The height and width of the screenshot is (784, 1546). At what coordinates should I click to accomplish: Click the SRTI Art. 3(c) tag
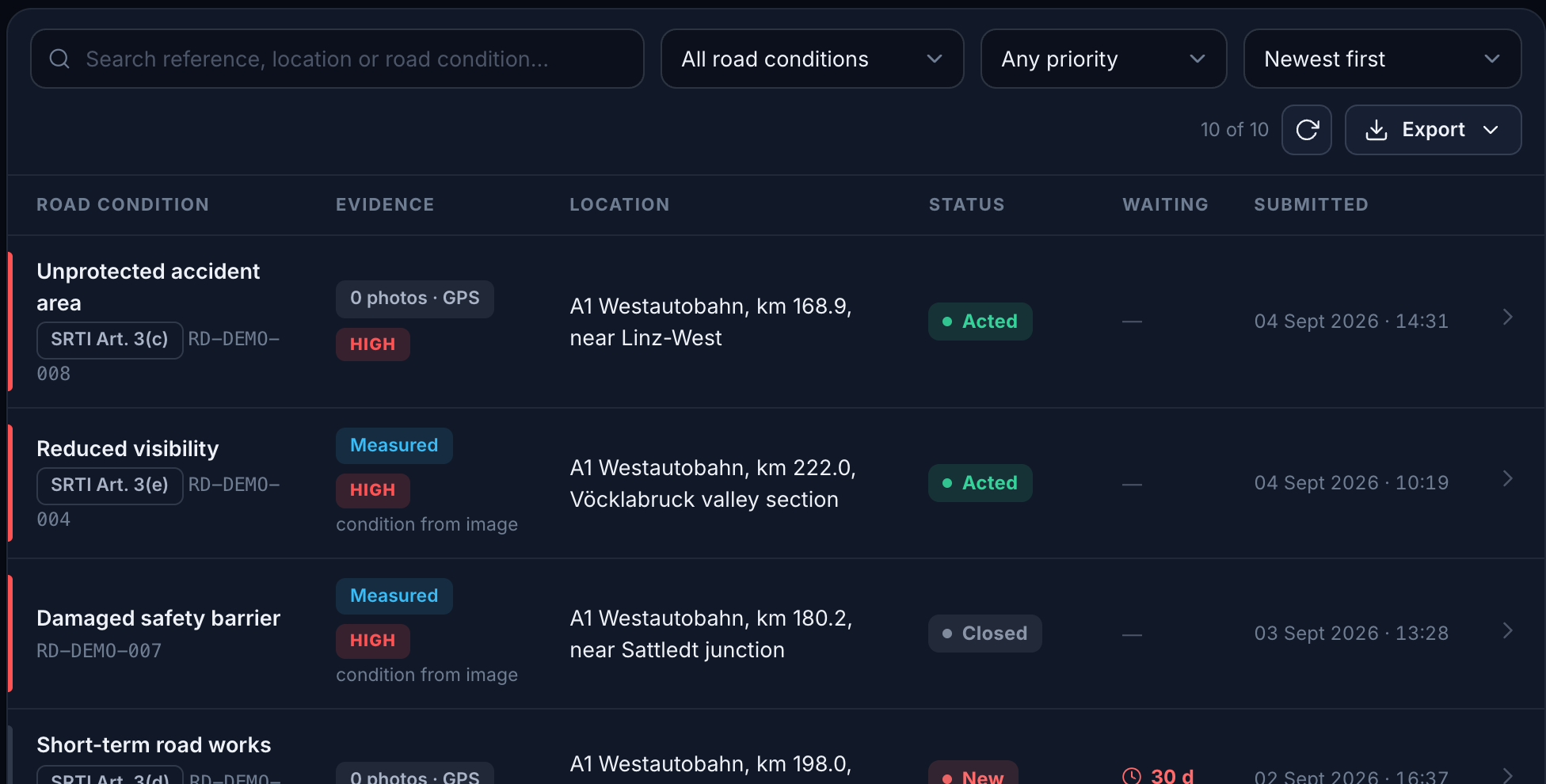pos(110,340)
